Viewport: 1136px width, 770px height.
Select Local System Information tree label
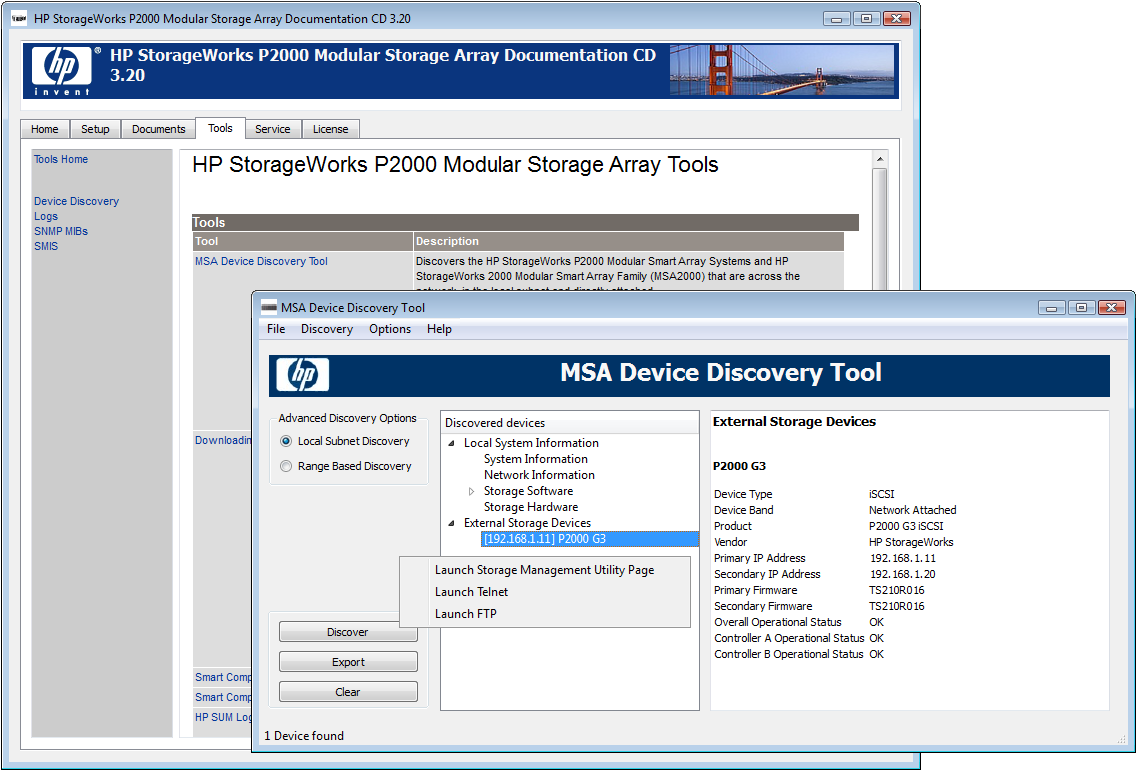[x=531, y=443]
